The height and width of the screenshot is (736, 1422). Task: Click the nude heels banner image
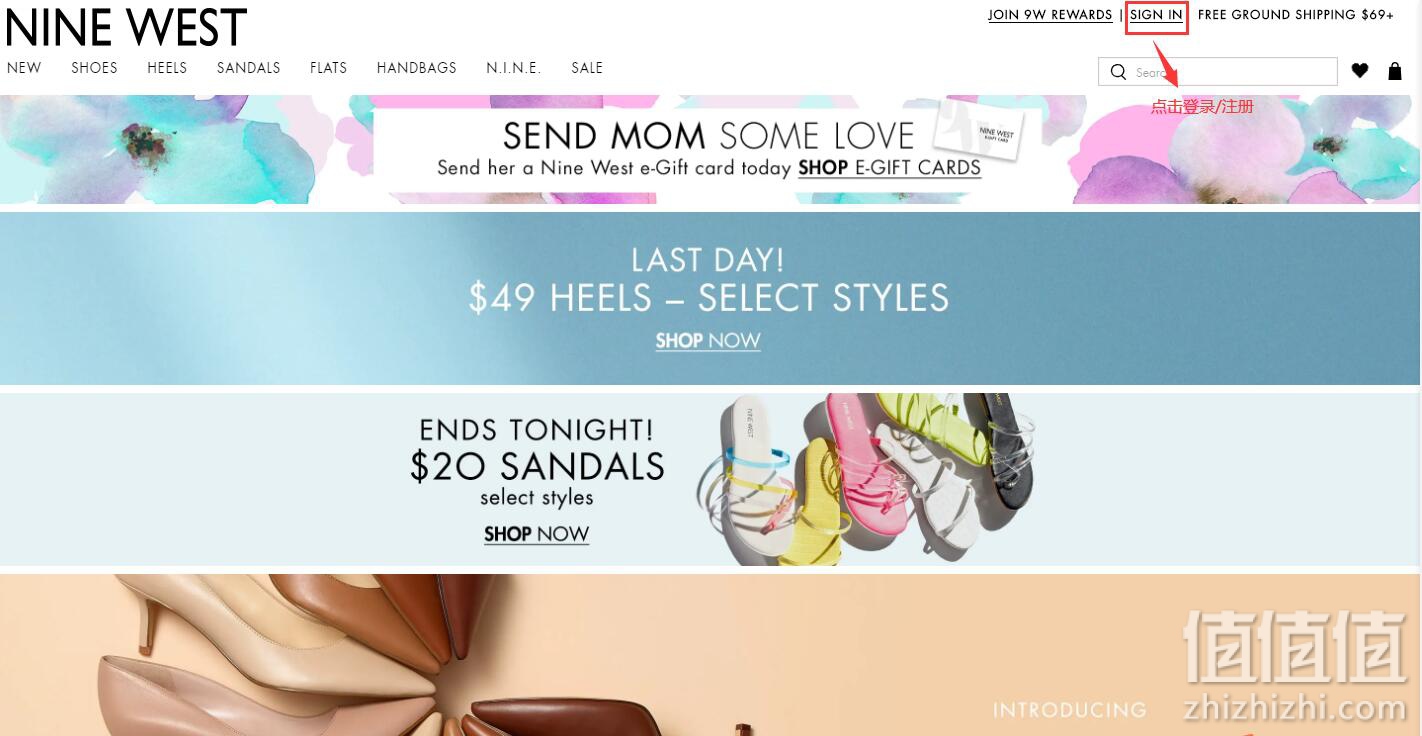[x=710, y=655]
